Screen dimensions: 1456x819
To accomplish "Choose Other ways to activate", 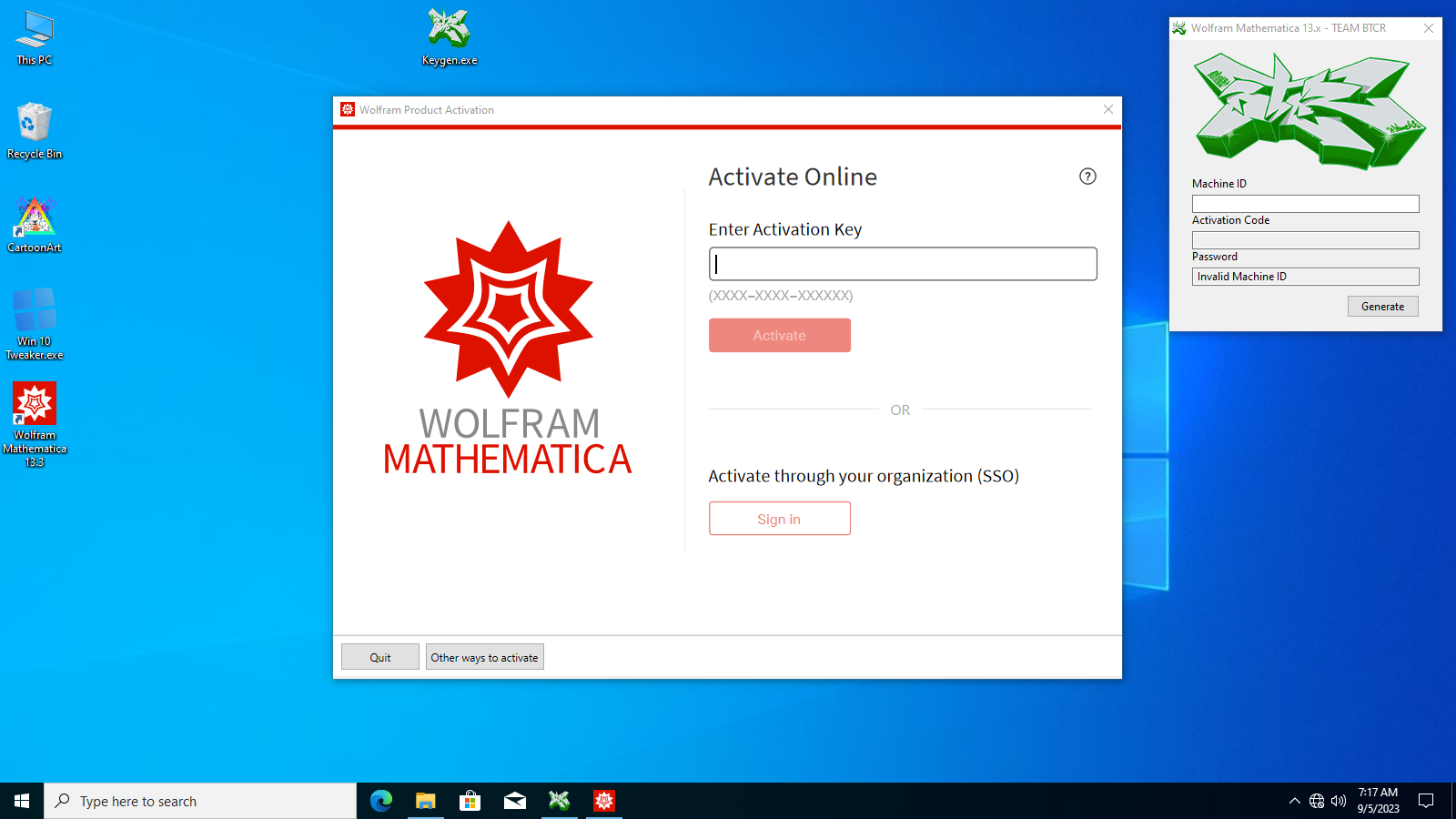I will (485, 657).
